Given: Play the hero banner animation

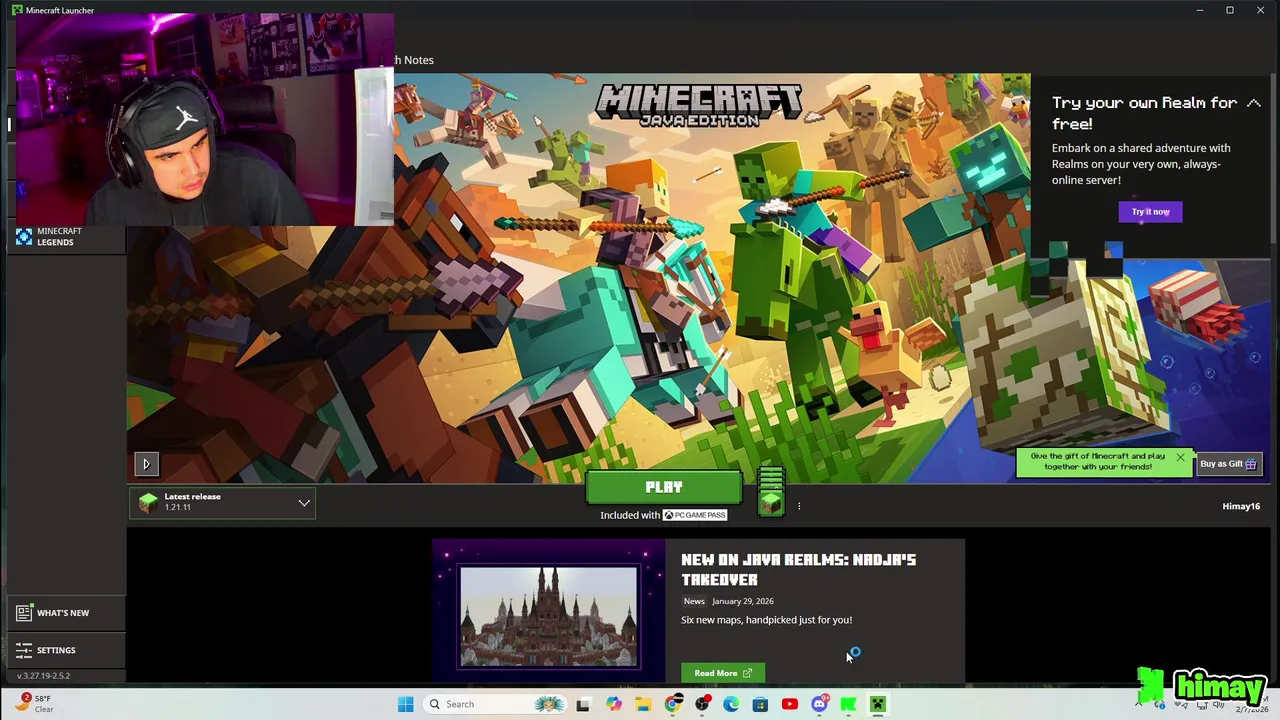Looking at the screenshot, I should click(x=146, y=464).
